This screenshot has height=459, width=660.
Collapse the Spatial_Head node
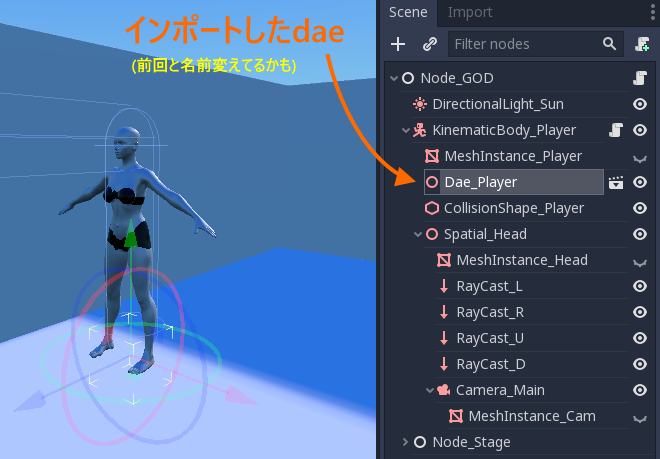coord(418,234)
